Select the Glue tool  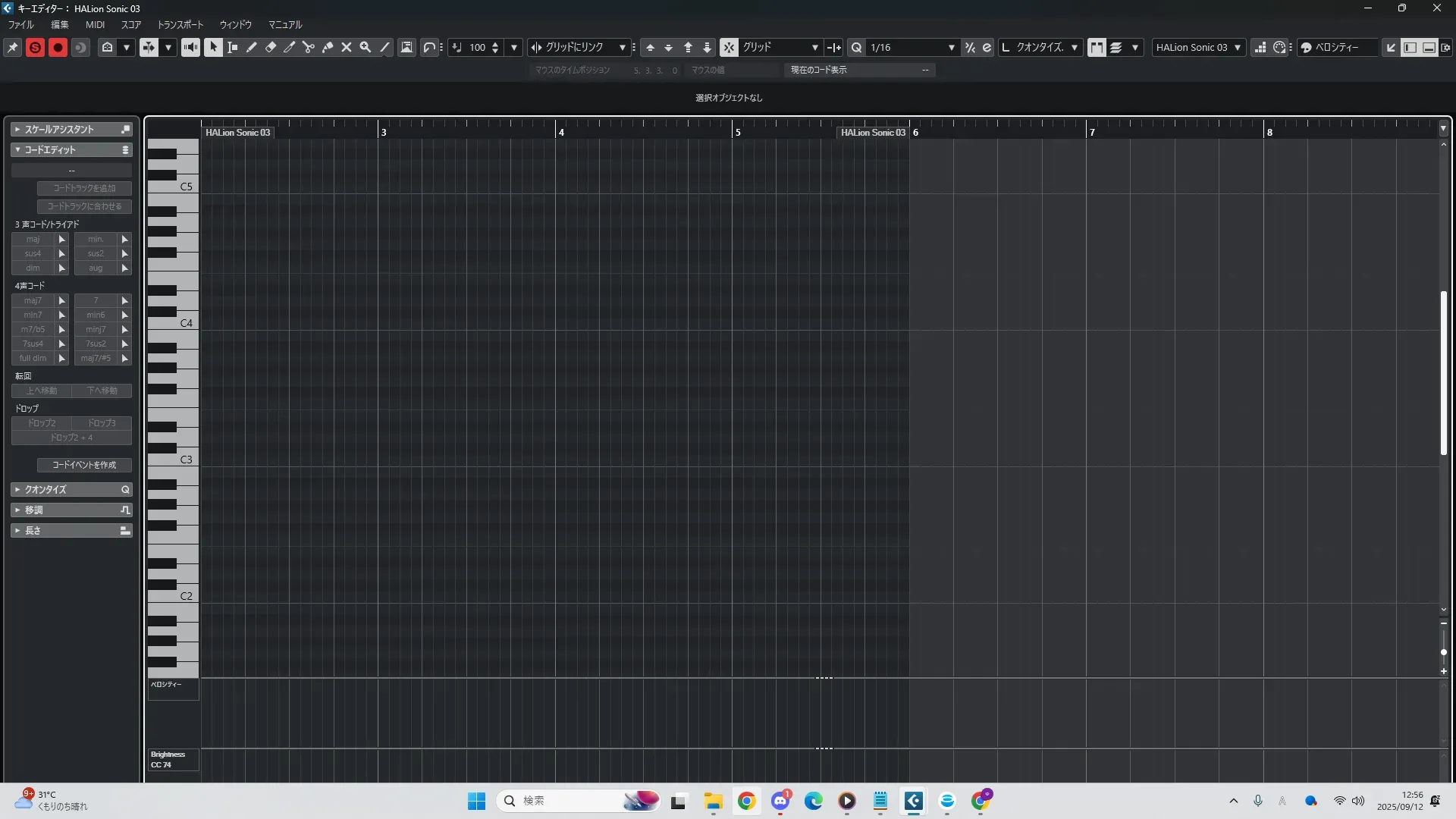point(327,47)
